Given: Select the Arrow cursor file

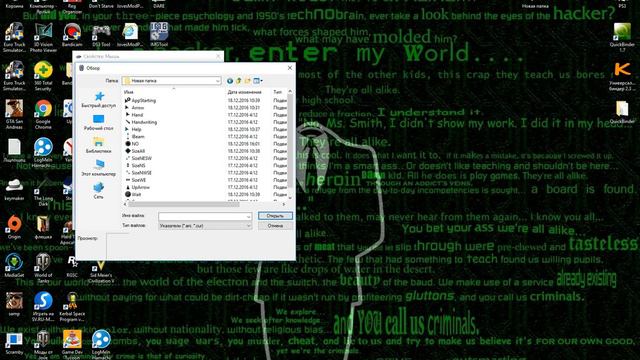Looking at the screenshot, I should point(134,107).
